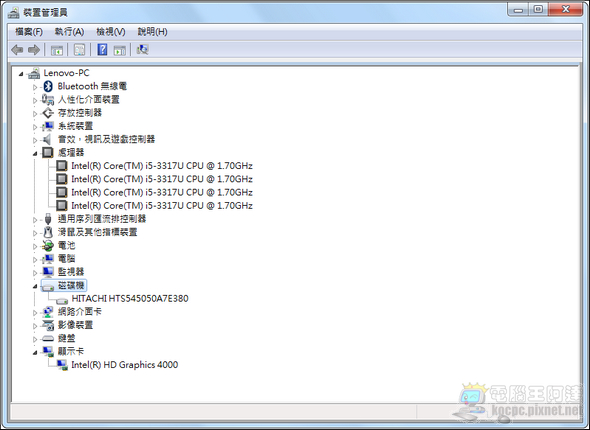Click the 電池 battery category icon

(x=48, y=246)
